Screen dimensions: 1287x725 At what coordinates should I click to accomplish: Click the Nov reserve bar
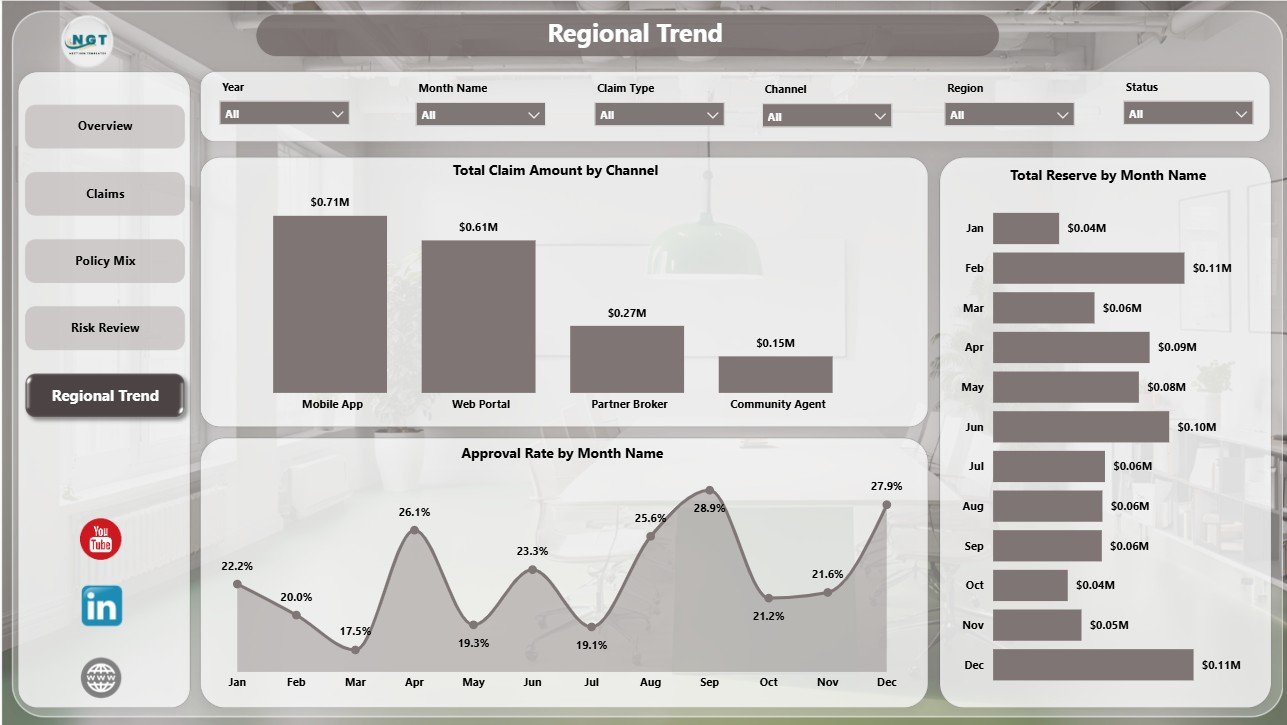pos(1037,625)
